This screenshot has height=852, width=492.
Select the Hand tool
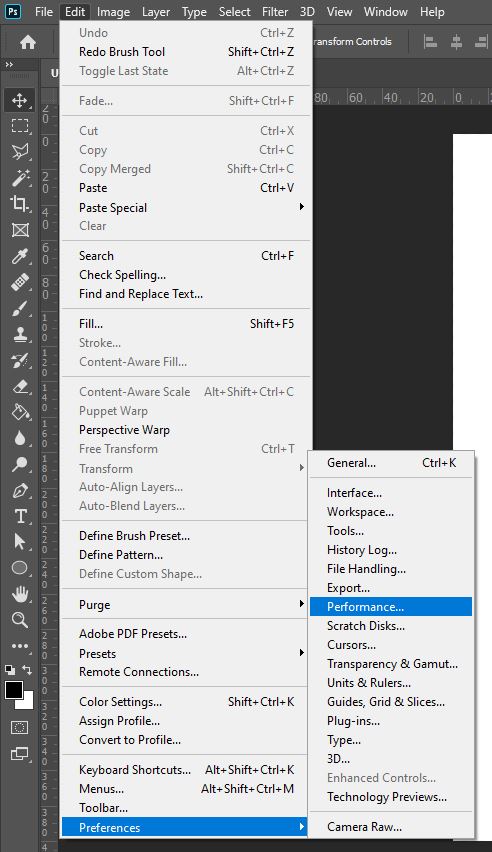20,594
